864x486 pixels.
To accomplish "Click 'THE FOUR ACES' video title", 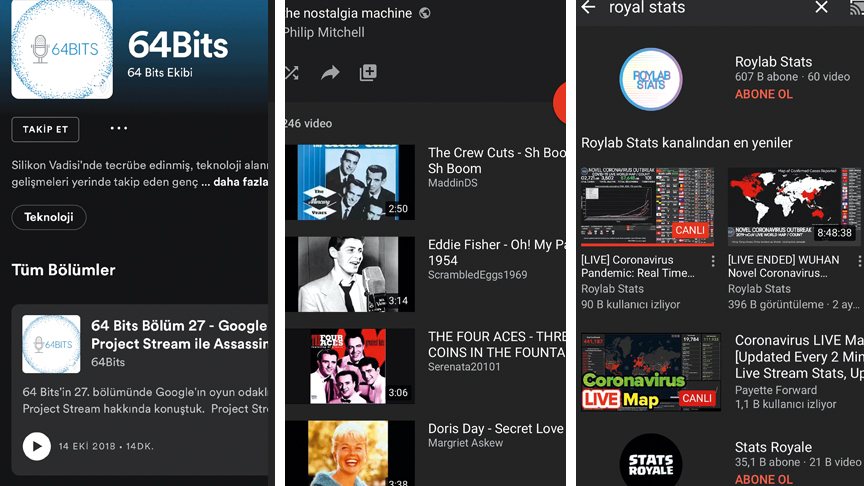I will pyautogui.click(x=496, y=344).
